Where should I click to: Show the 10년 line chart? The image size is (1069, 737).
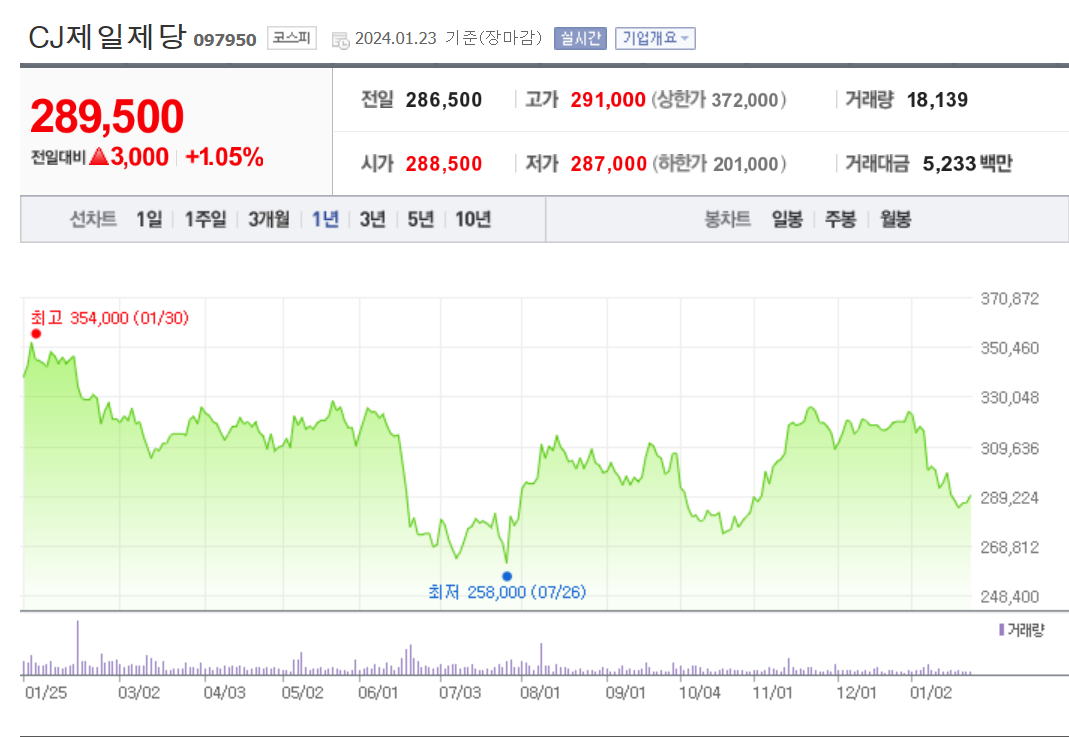pos(473,220)
